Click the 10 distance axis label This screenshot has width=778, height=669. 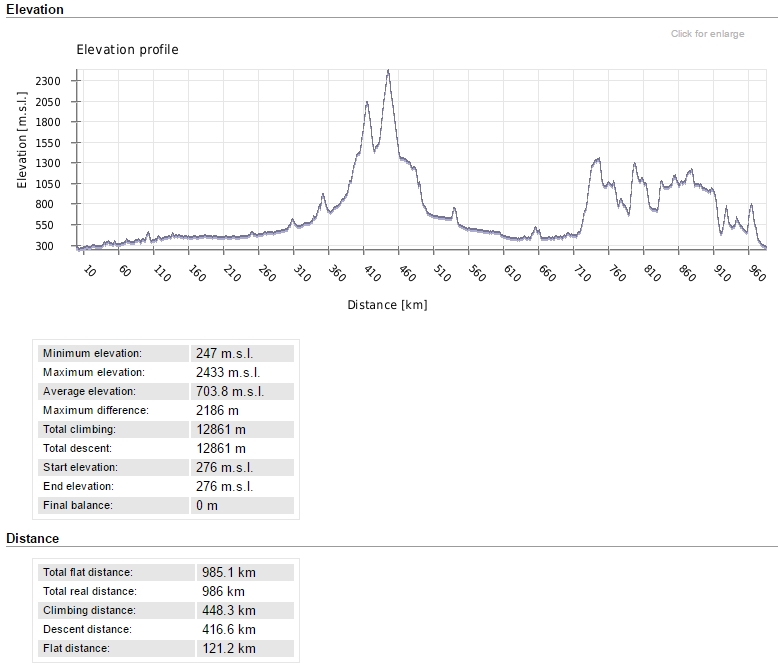point(89,270)
